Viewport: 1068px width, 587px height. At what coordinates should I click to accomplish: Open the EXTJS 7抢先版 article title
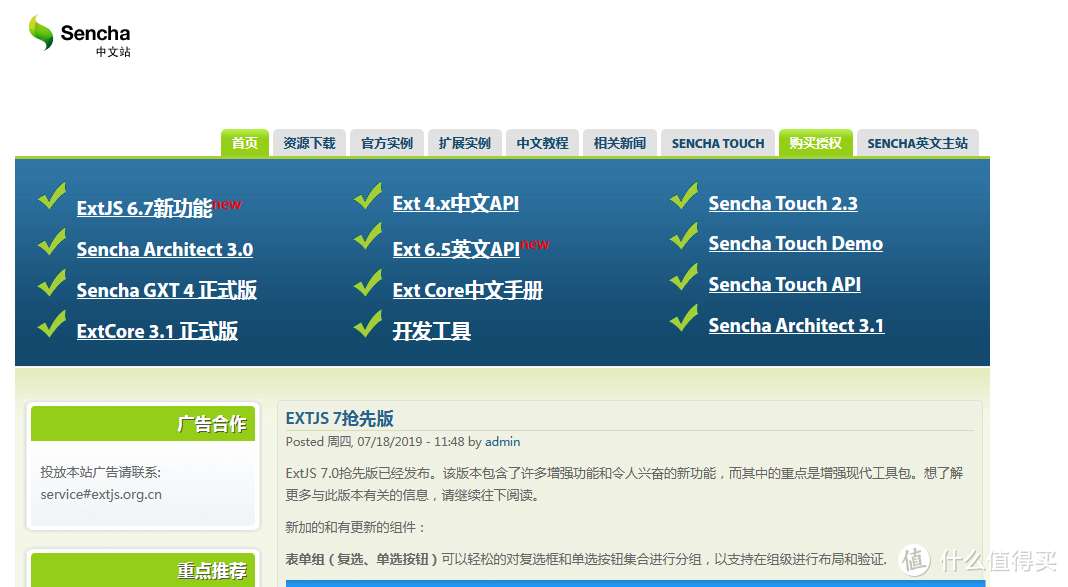[x=339, y=418]
